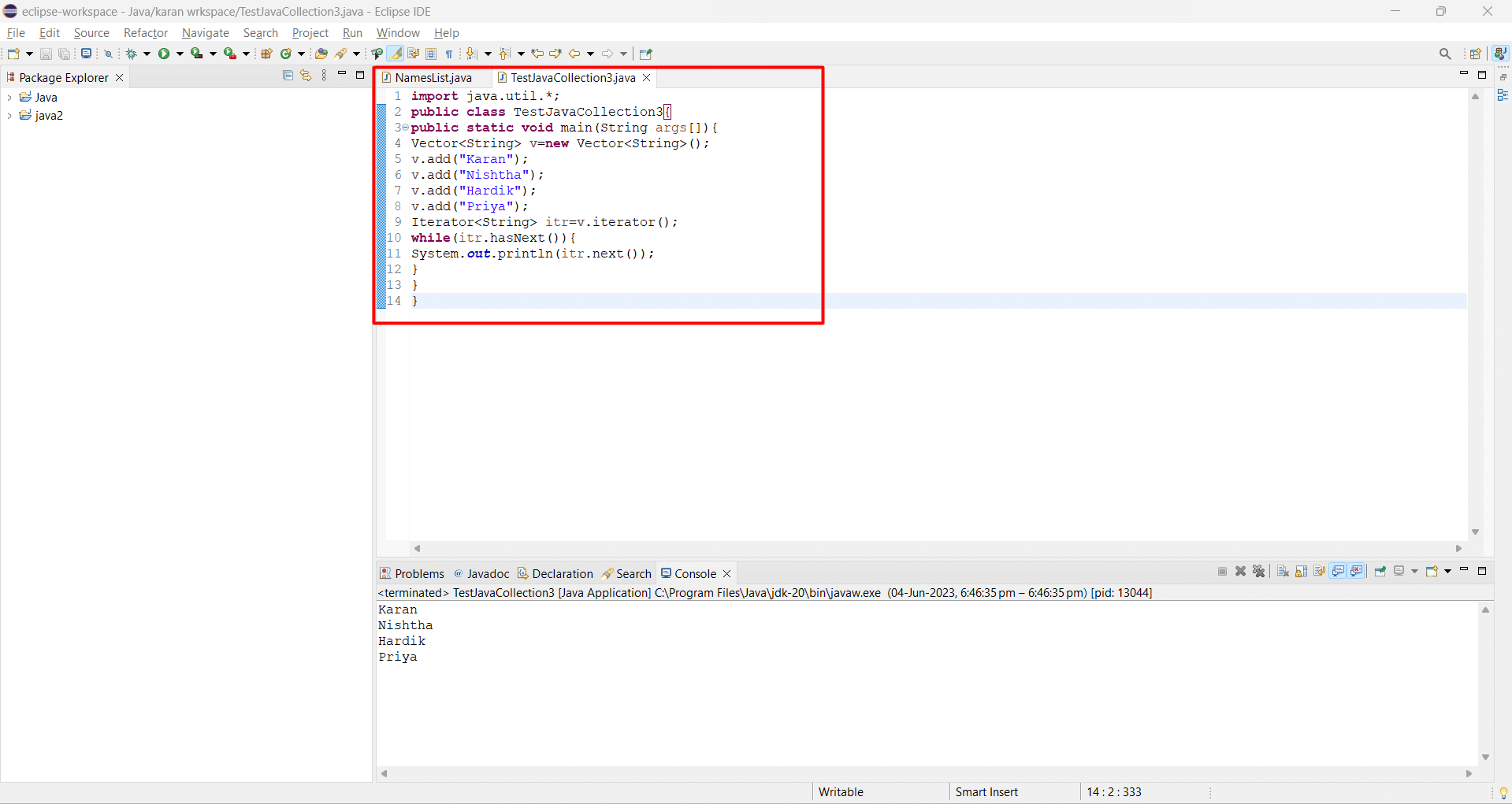Screen dimensions: 1512x804
Task: Expand the Java project tree node
Action: pos(9,97)
